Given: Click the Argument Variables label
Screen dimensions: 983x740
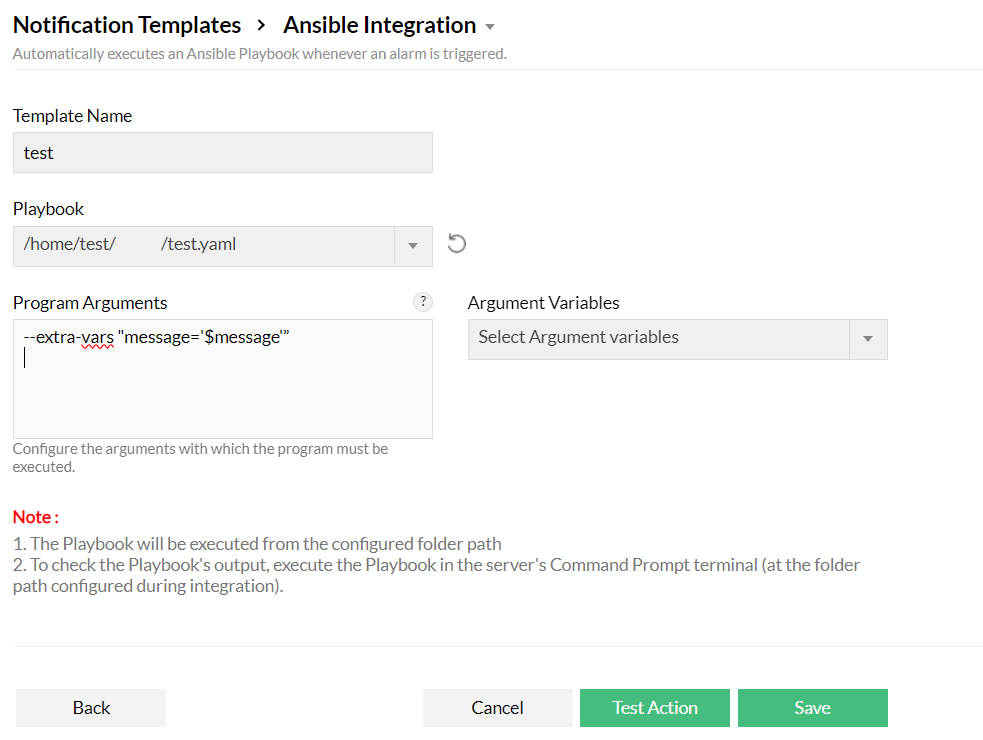Looking at the screenshot, I should point(543,302).
